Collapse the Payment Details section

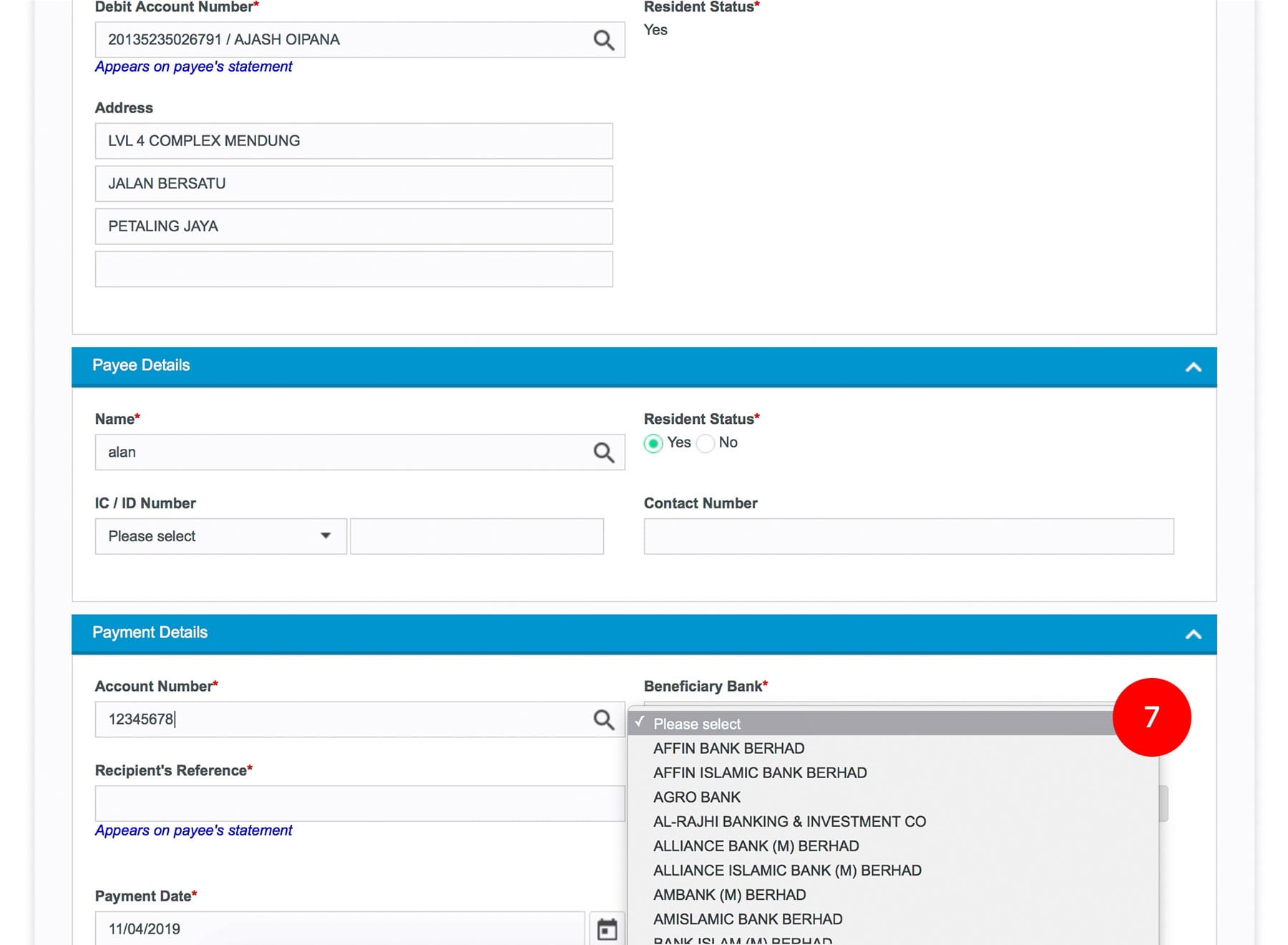(1193, 634)
